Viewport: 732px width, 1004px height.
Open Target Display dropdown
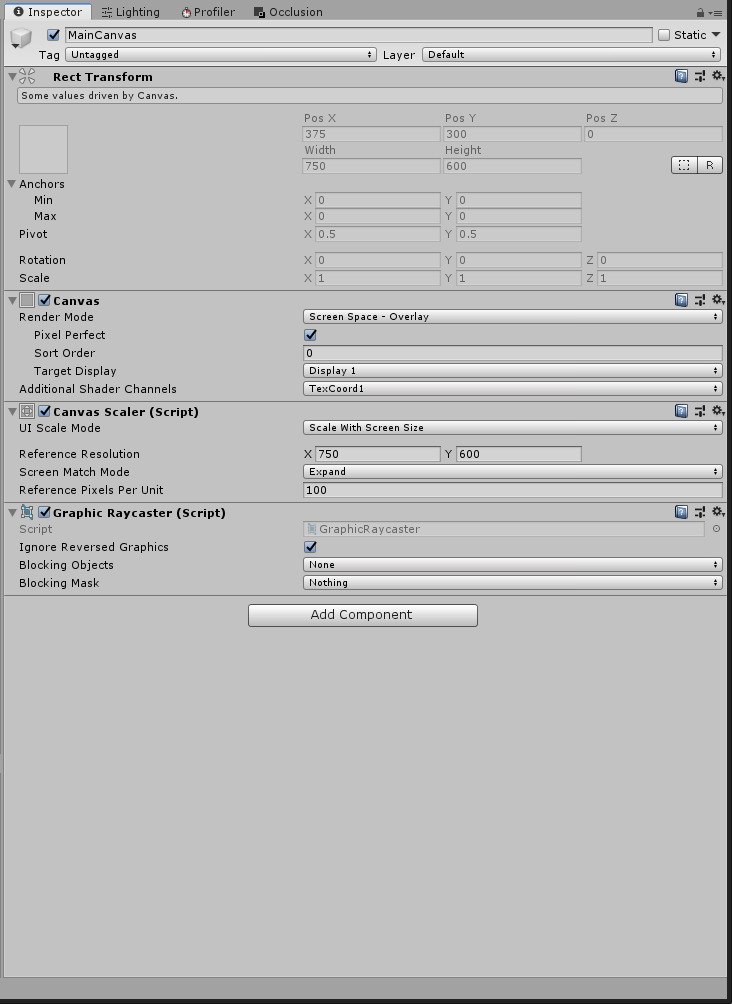click(x=512, y=370)
